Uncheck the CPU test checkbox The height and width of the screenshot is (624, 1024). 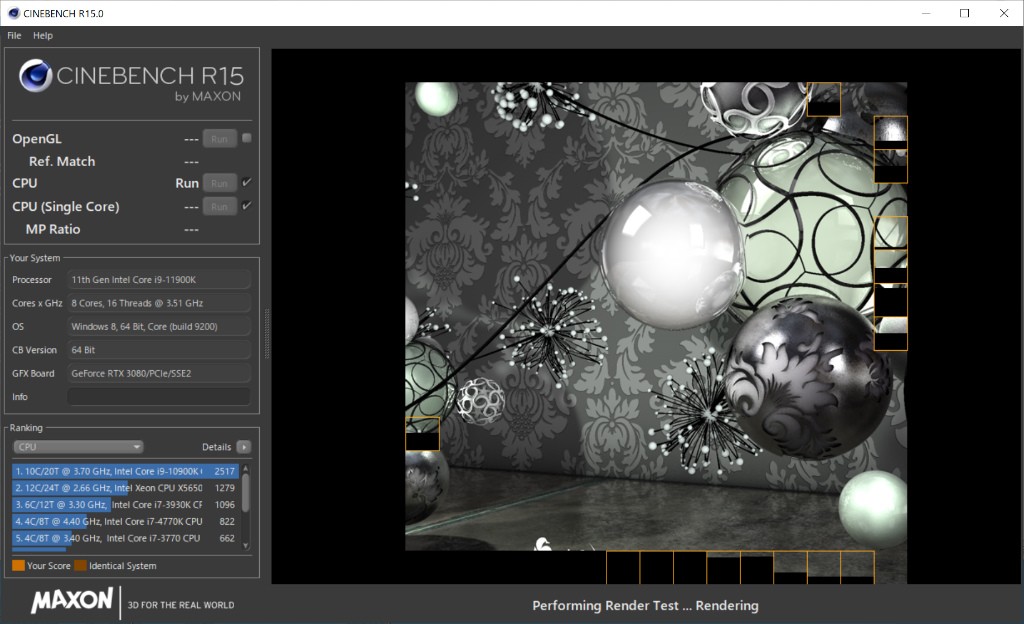(x=247, y=182)
